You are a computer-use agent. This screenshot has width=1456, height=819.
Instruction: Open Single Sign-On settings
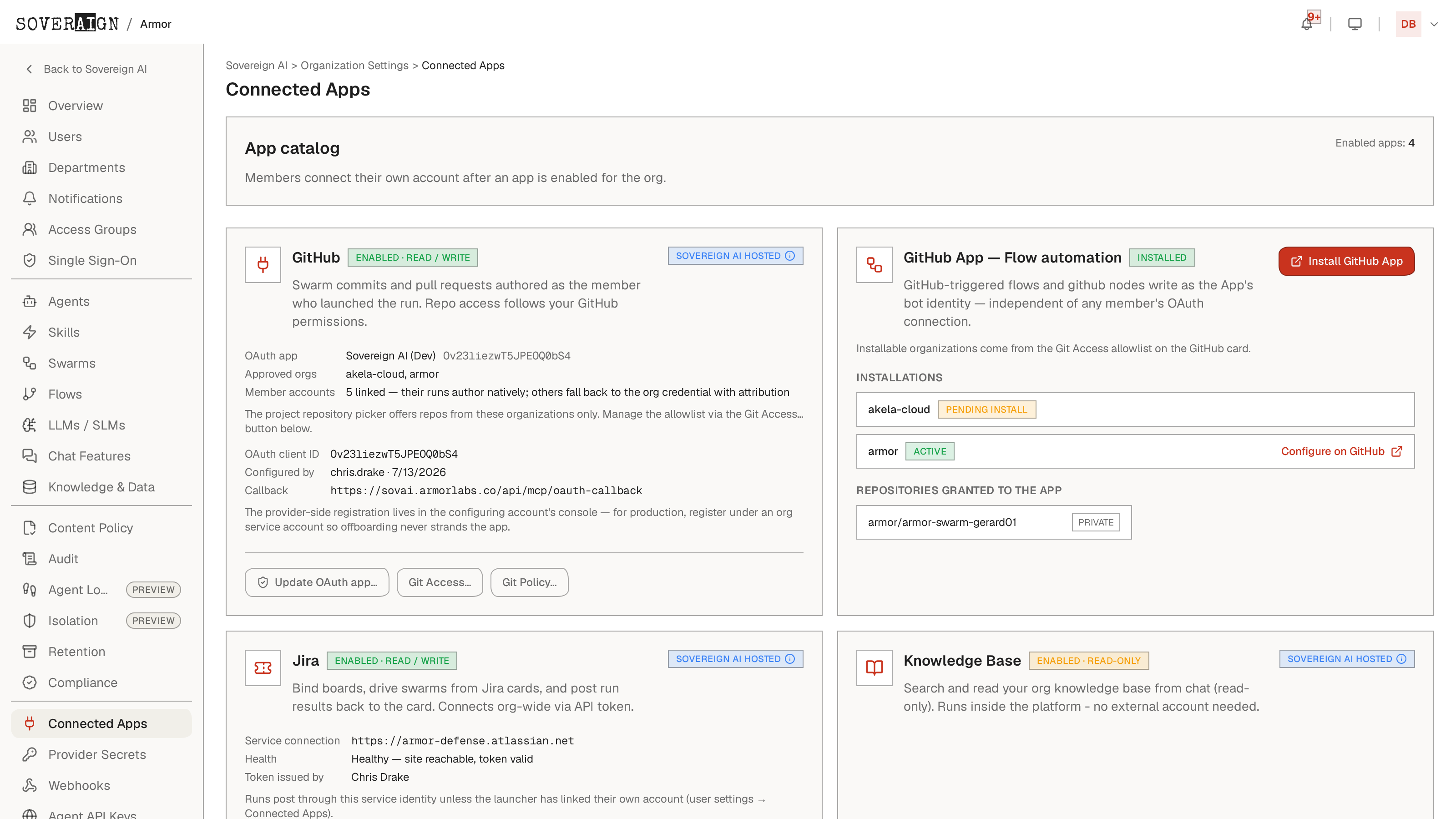tap(101, 261)
